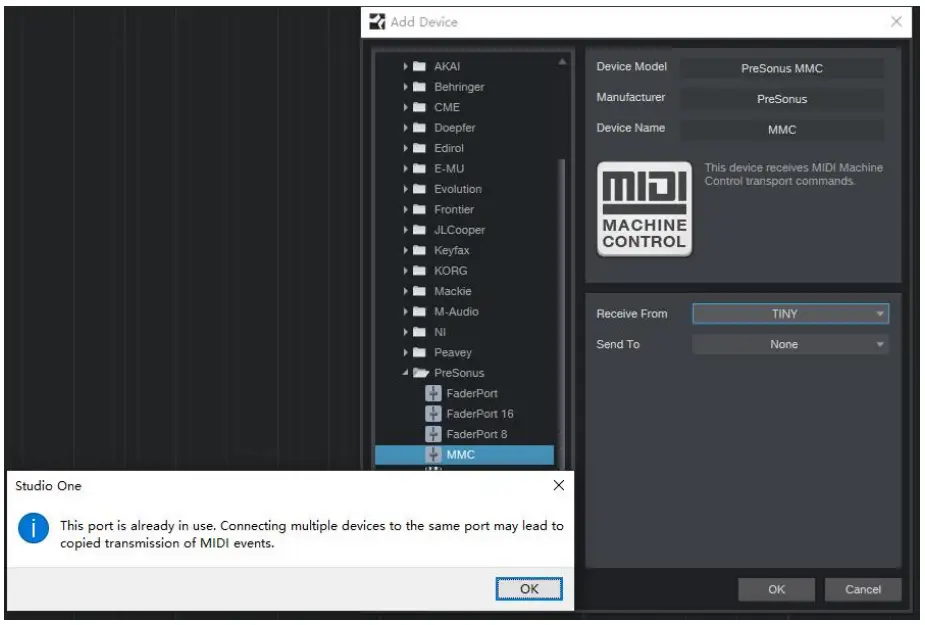Viewport: 925px width, 625px height.
Task: Confirm the Studio One warning with OK
Action: click(529, 589)
